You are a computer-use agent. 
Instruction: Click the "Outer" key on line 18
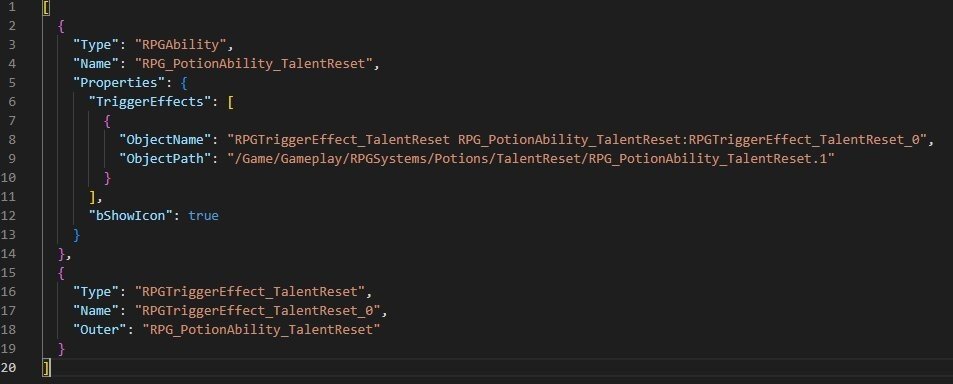97,330
